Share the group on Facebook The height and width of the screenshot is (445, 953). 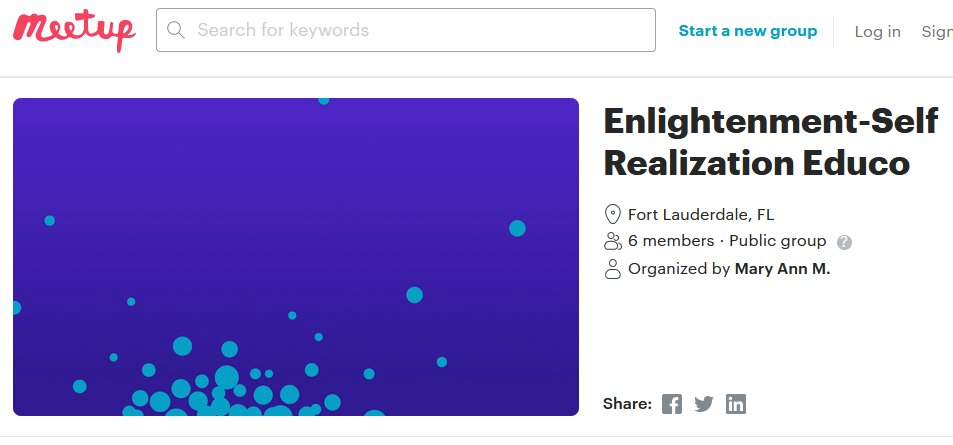click(672, 404)
